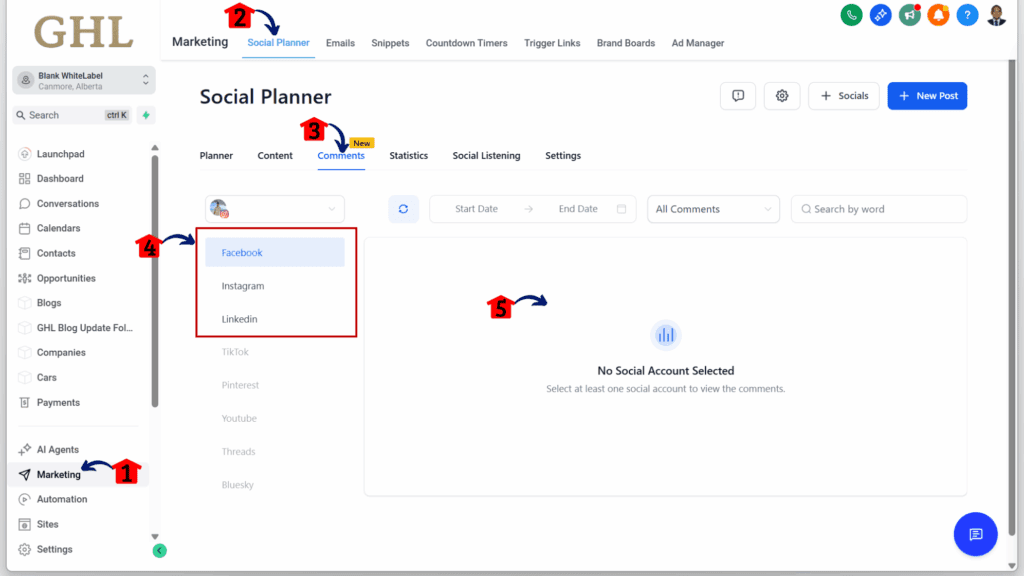Open Social Planner settings gear icon
Screen dimensions: 1024x576
[782, 95]
